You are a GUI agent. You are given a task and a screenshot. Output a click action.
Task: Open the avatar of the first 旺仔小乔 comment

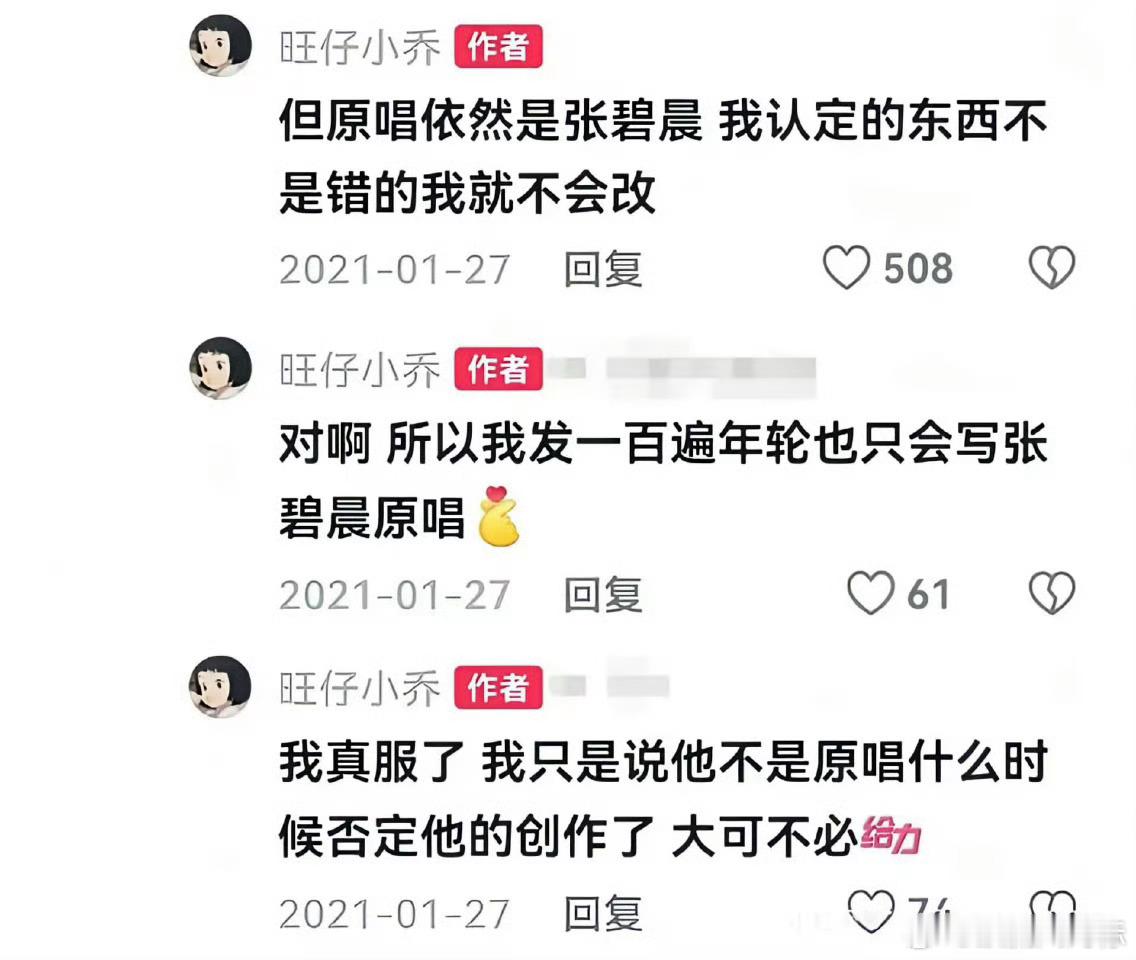220,46
